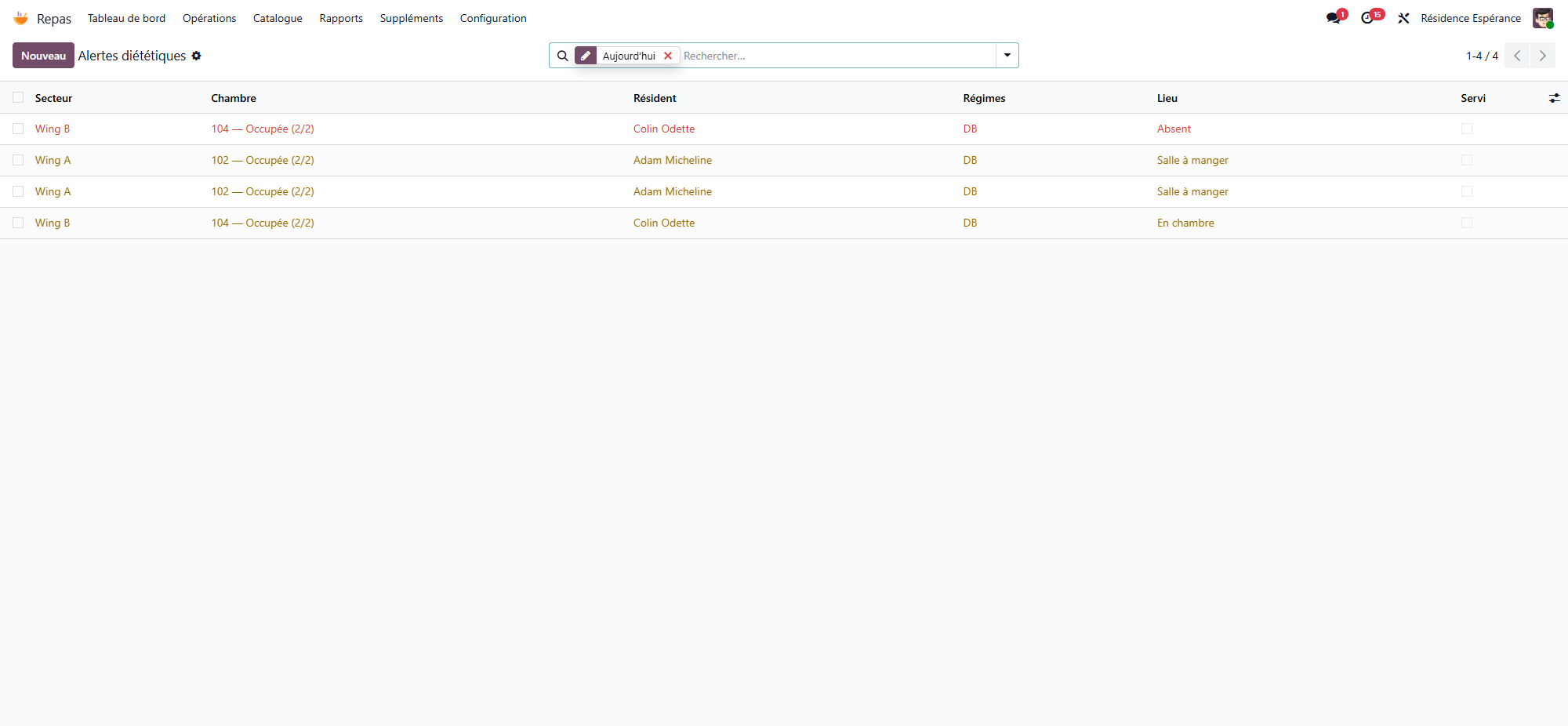This screenshot has width=1568, height=726.
Task: Toggle the select-all rows checkbox
Action: (x=18, y=97)
